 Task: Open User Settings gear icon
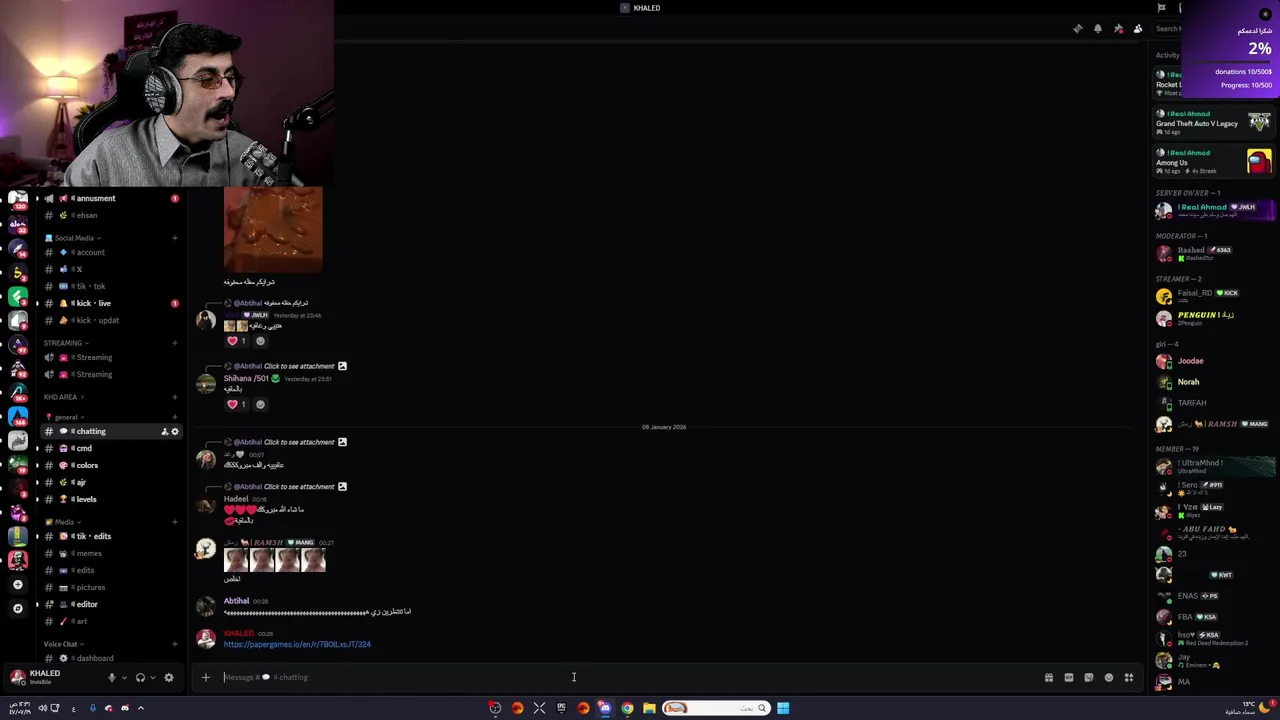pyautogui.click(x=168, y=677)
